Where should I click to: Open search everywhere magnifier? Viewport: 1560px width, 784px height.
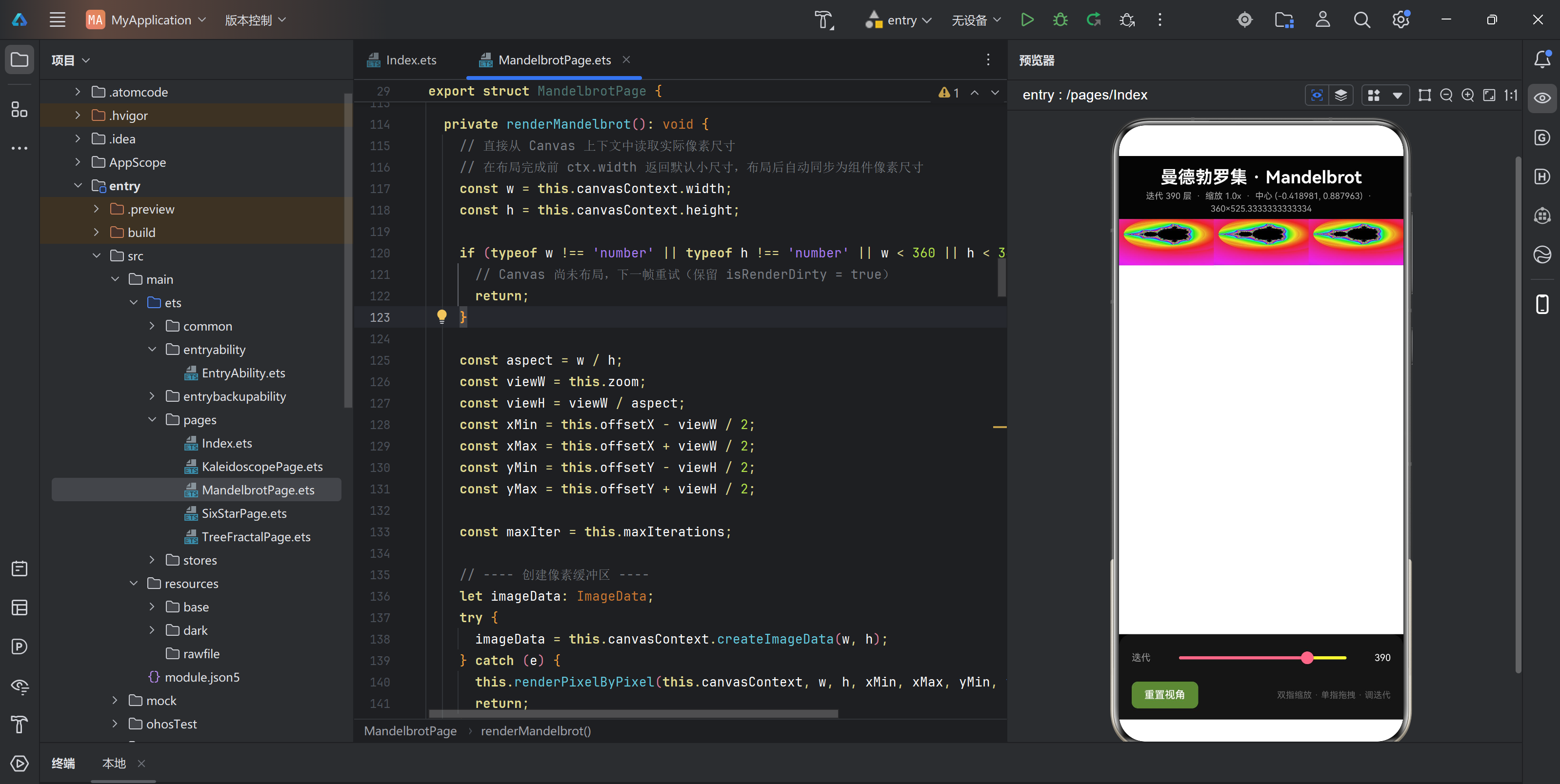click(x=1361, y=20)
